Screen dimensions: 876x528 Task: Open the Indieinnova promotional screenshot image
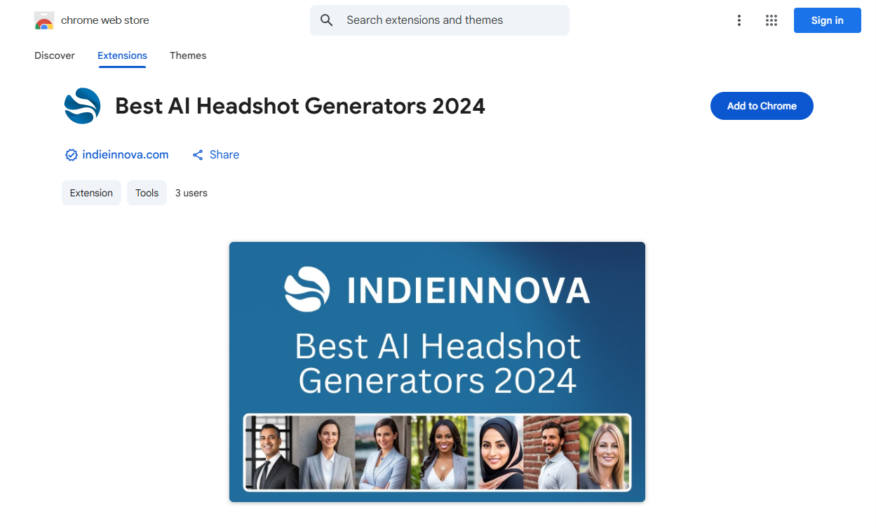[437, 372]
